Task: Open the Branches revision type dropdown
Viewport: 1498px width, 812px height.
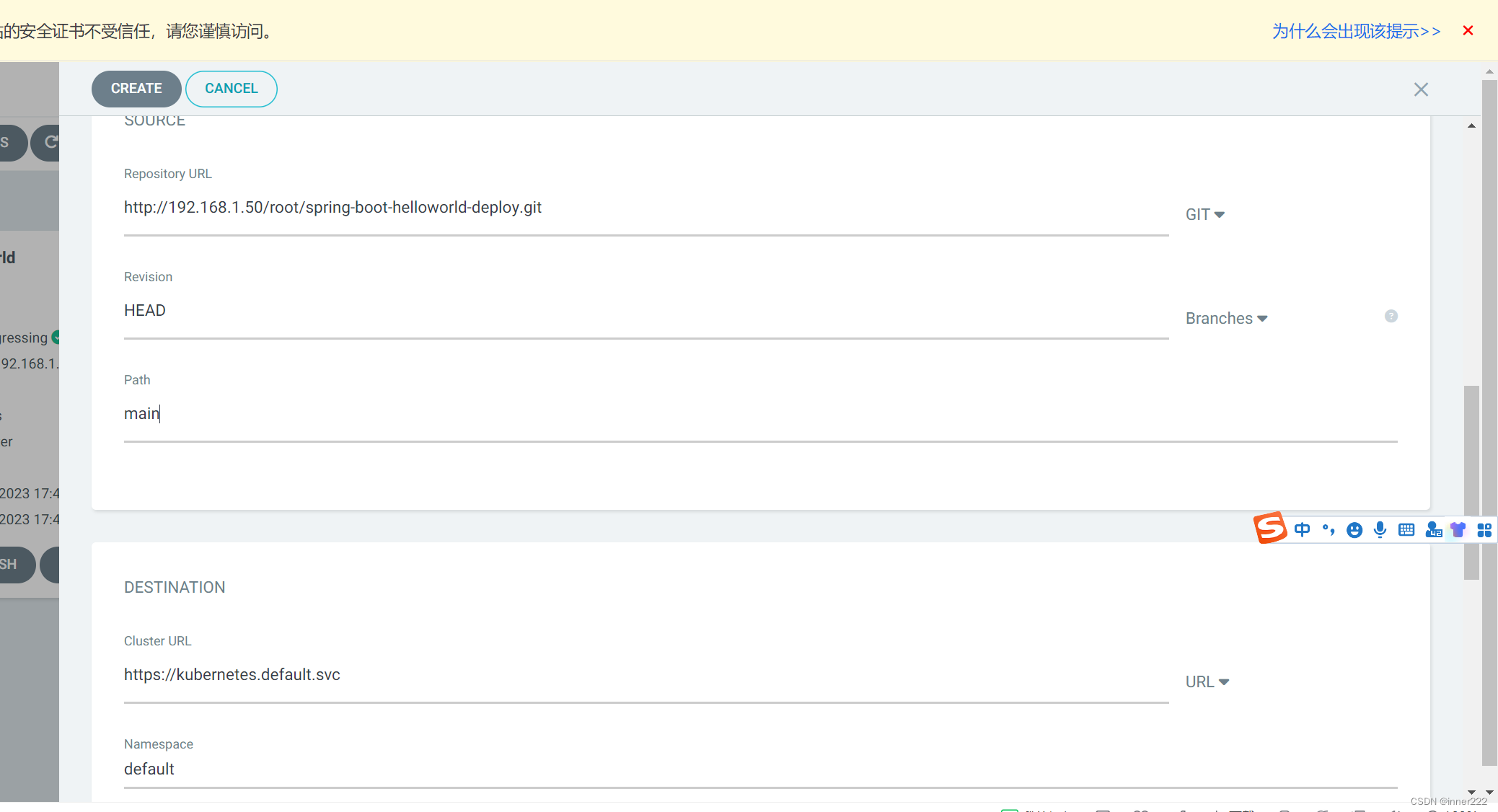Action: tap(1227, 318)
